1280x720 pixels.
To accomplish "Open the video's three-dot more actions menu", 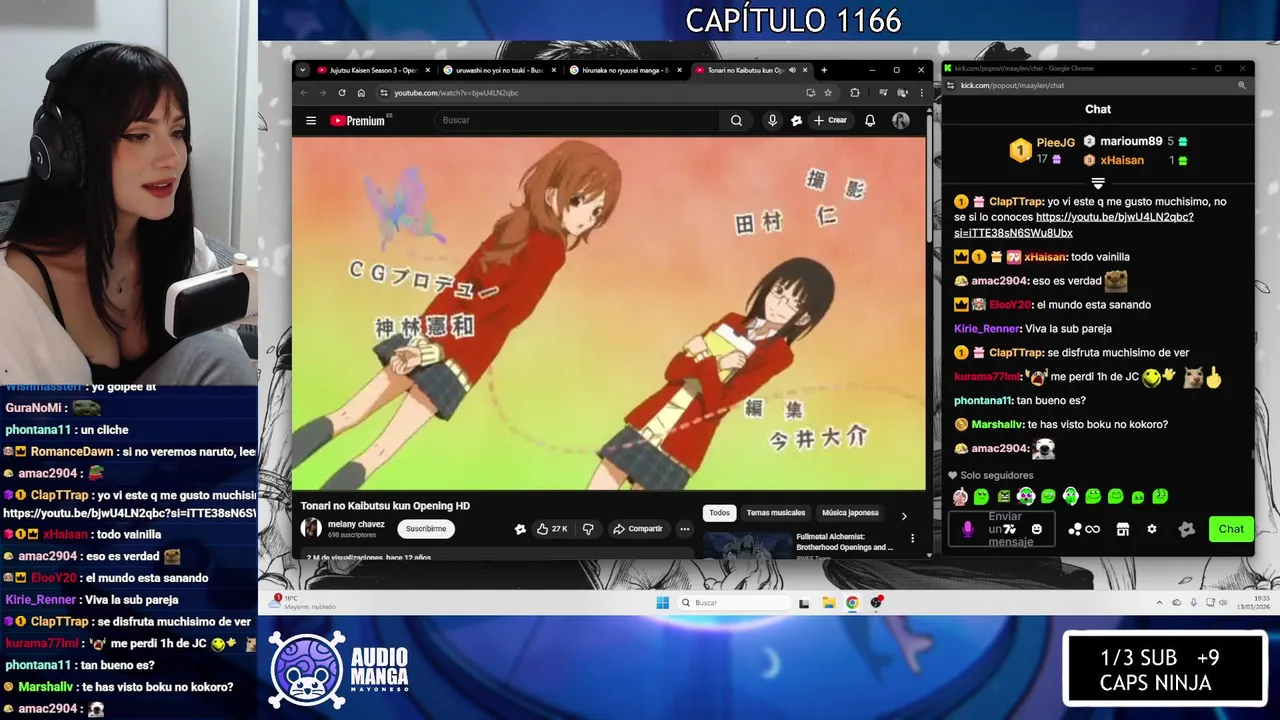I will pyautogui.click(x=685, y=529).
